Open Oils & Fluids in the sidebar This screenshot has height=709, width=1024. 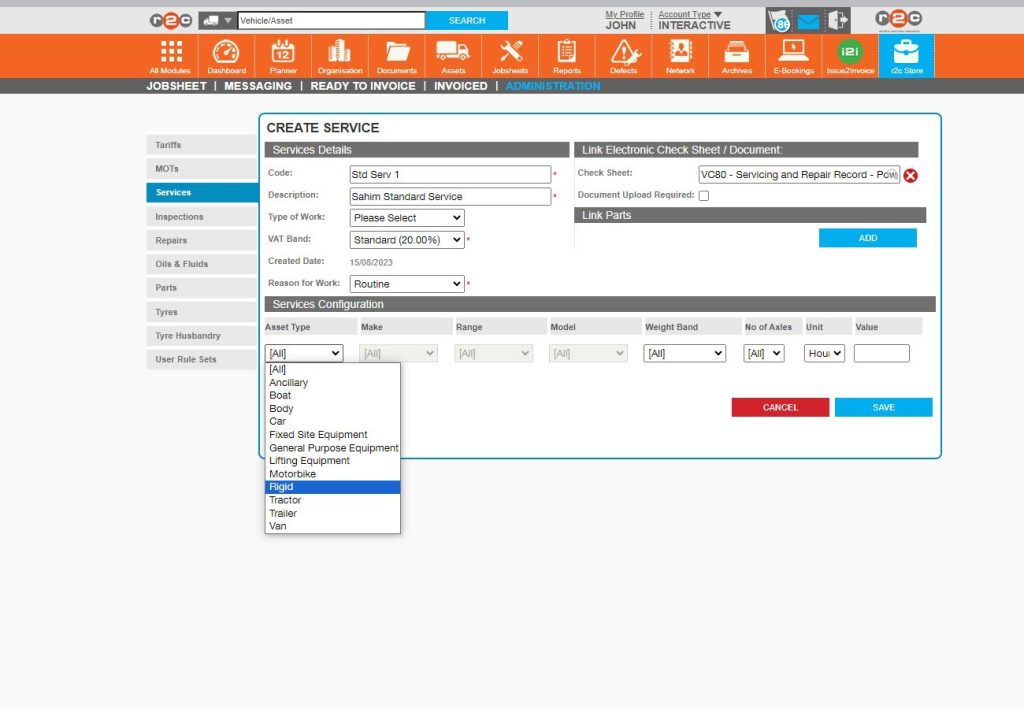pyautogui.click(x=202, y=264)
